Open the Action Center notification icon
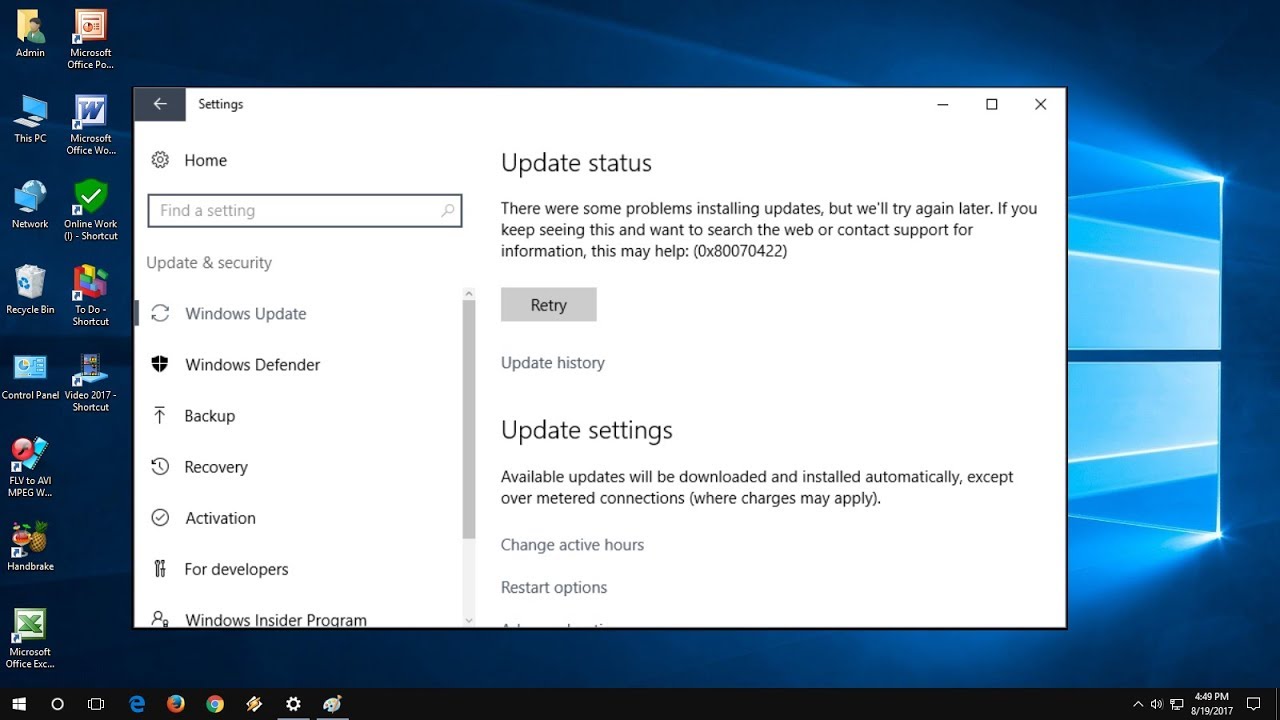1280x720 pixels. coord(1253,704)
